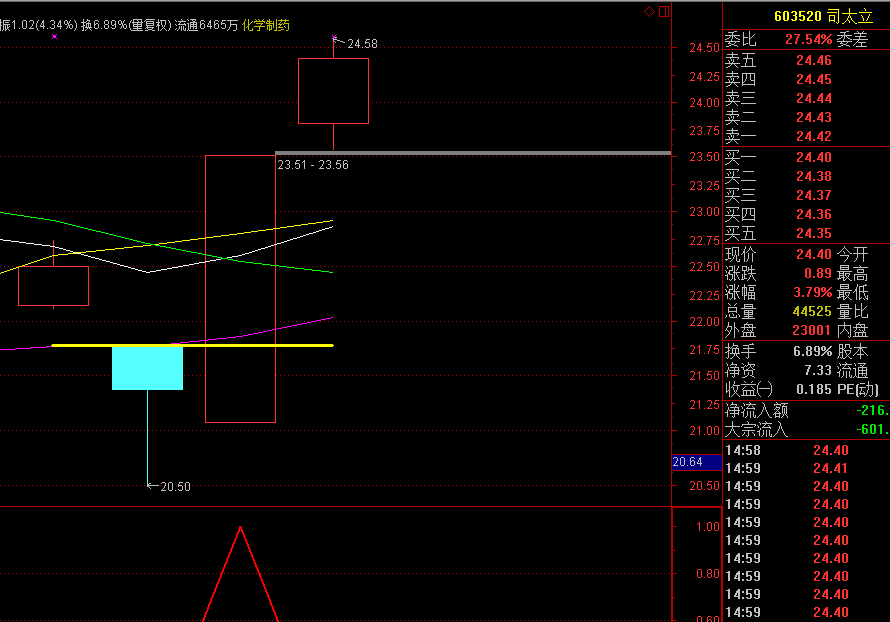Click the 净资 7.33 value
The height and width of the screenshot is (622, 890).
[818, 371]
